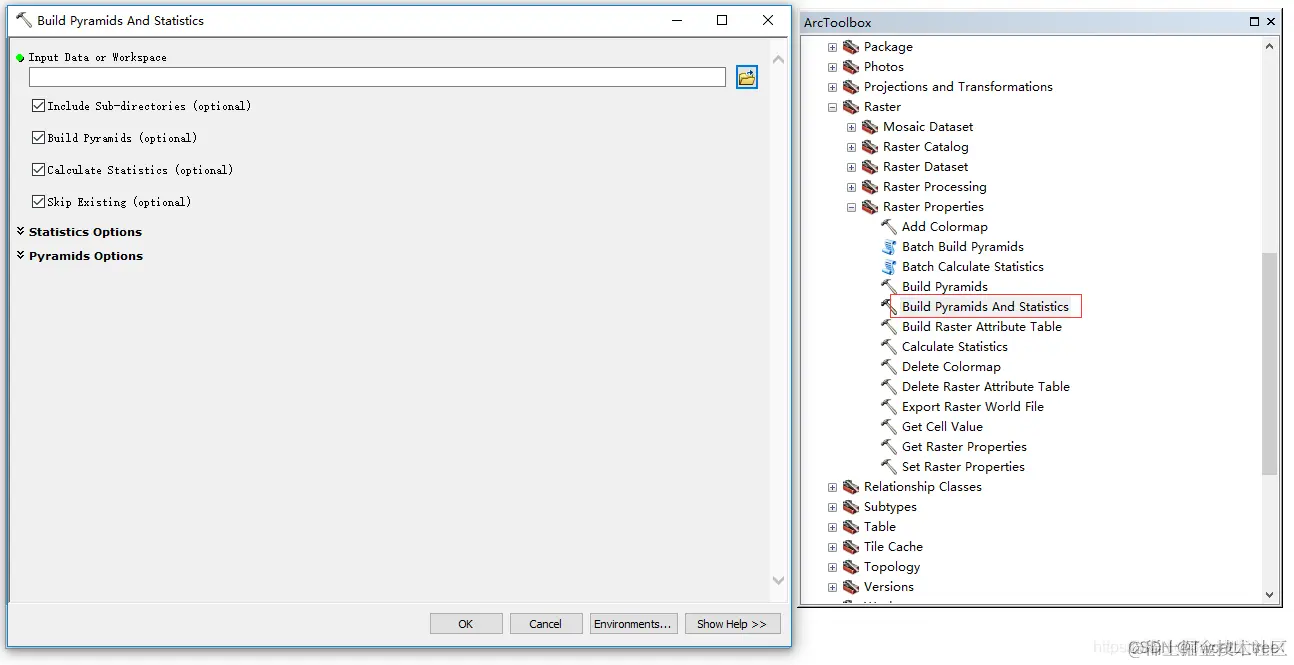Image resolution: width=1294 pixels, height=665 pixels.
Task: Click the Build Raster Attribute Table hammer icon
Action: tap(889, 327)
